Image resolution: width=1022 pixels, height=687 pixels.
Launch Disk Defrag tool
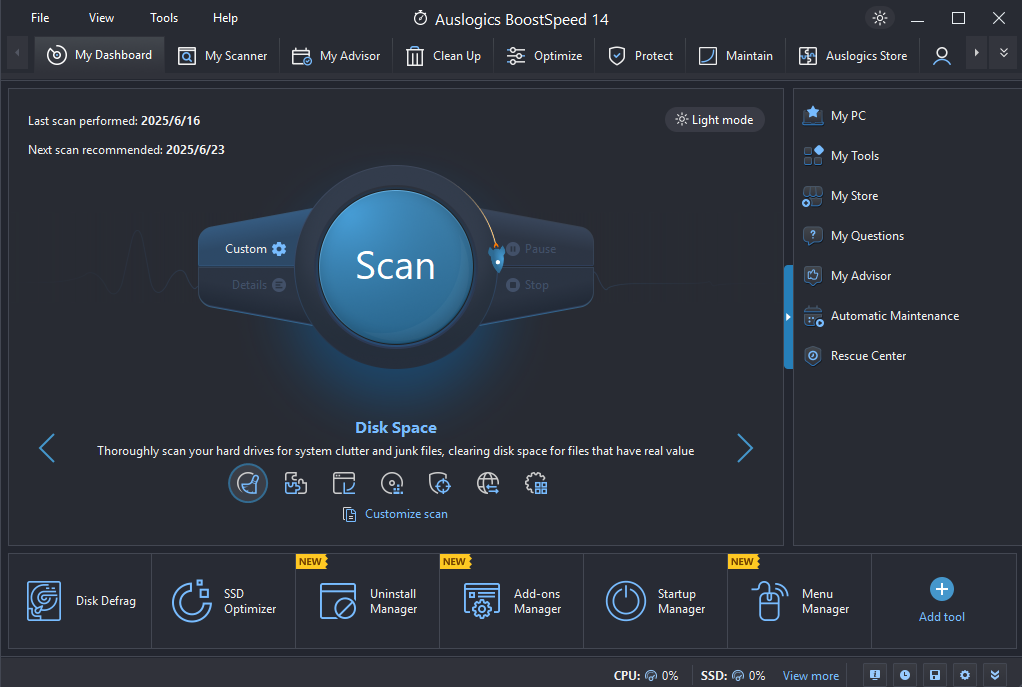coord(80,601)
